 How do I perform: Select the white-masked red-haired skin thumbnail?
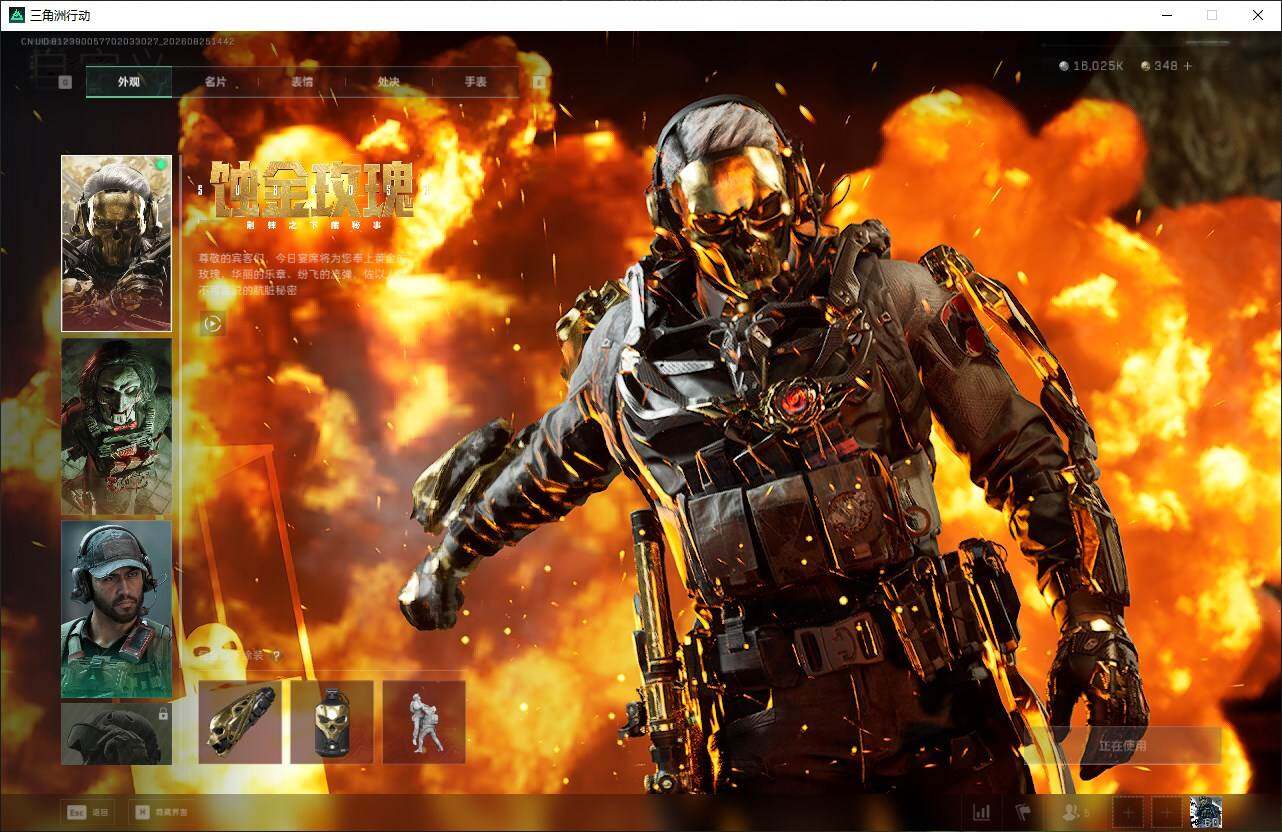pos(116,427)
